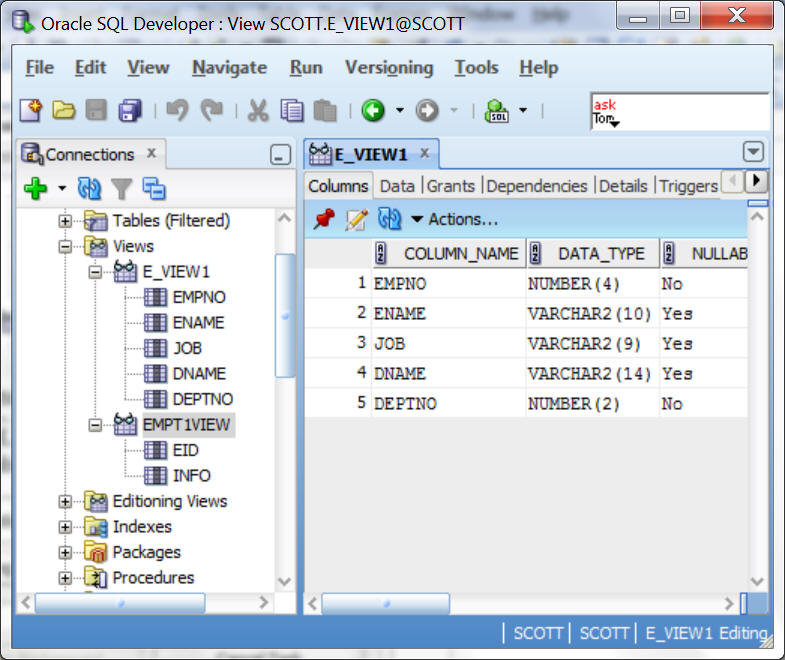Click the Undo arrow icon
Screen dimensions: 785x660
tap(177, 110)
